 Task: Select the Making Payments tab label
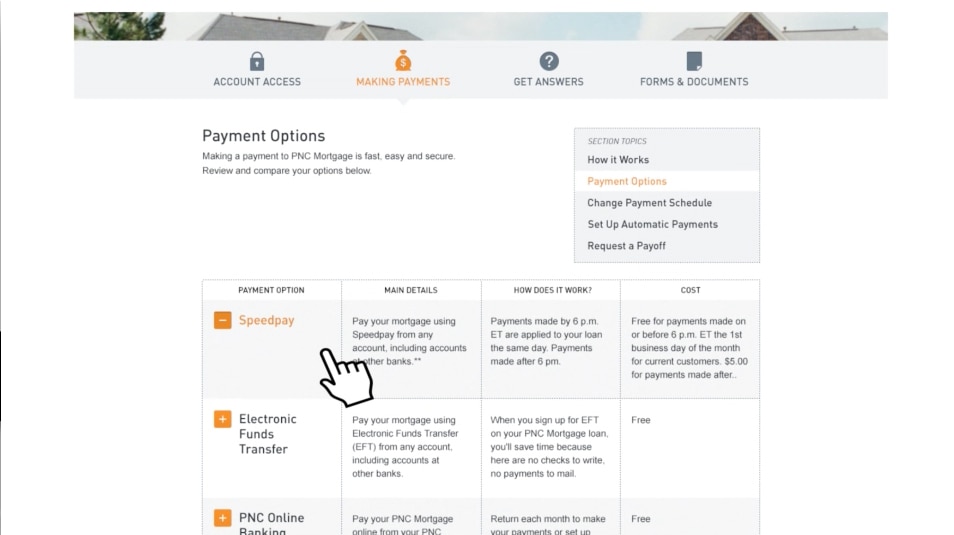click(403, 82)
